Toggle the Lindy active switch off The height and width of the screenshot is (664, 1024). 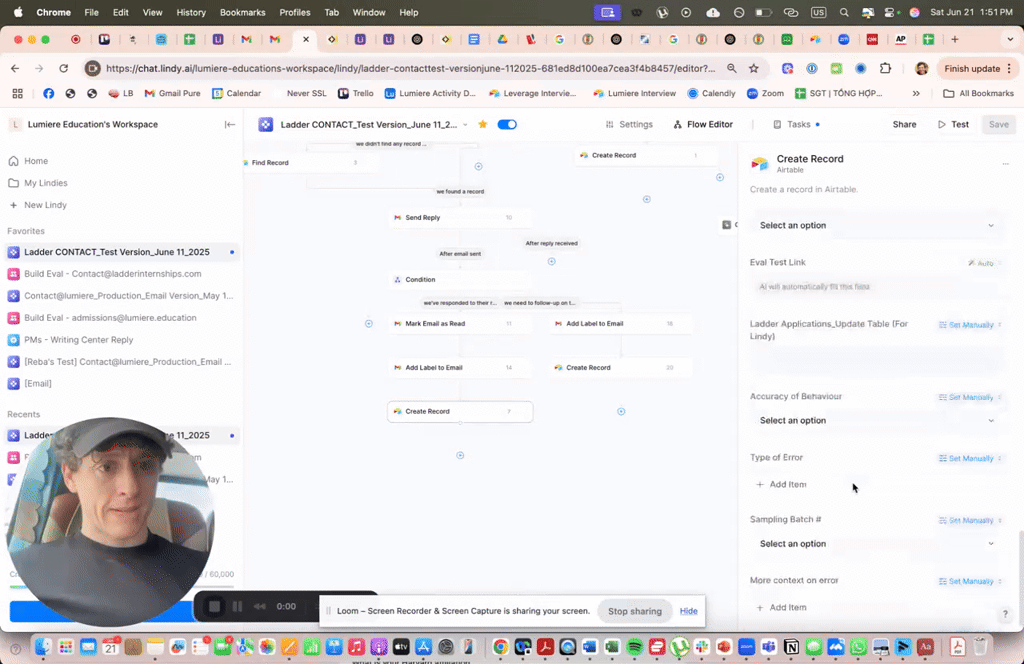(507, 125)
